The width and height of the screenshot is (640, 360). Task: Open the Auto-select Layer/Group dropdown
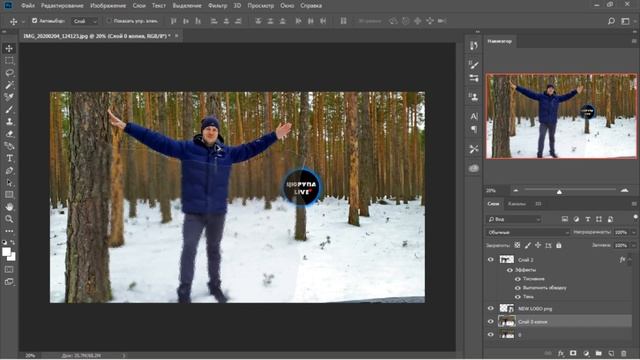tap(85, 21)
